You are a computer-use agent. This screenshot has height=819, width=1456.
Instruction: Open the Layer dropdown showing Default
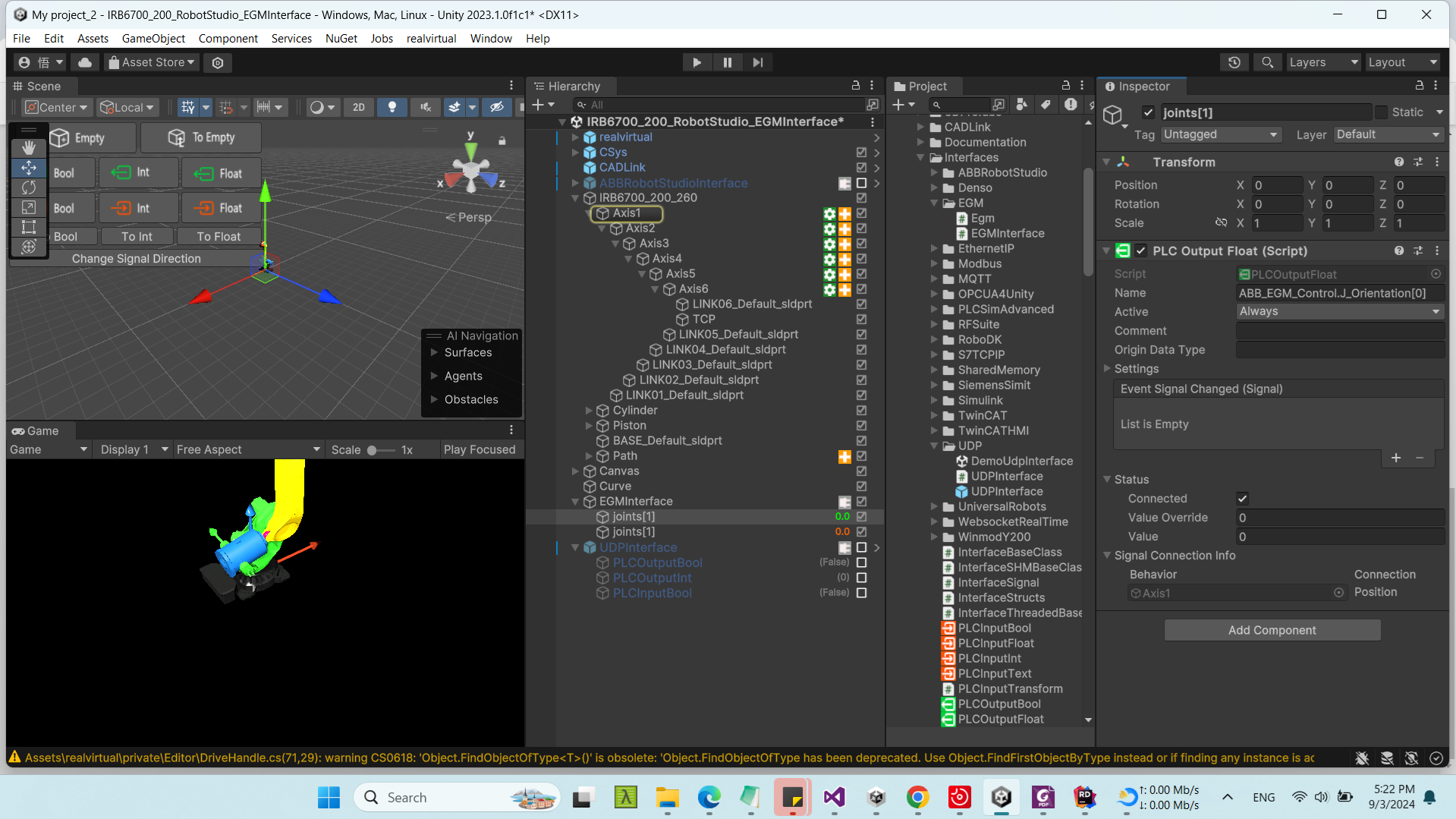tap(1388, 134)
